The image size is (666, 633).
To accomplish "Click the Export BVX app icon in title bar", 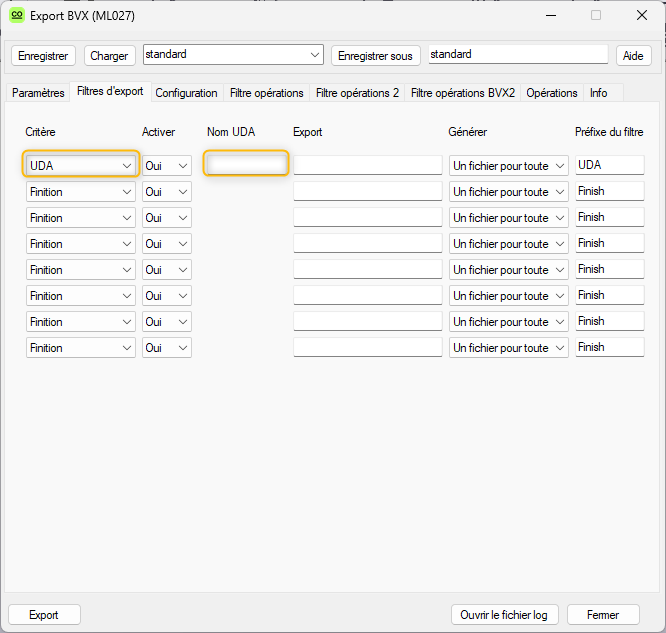I will click(17, 16).
